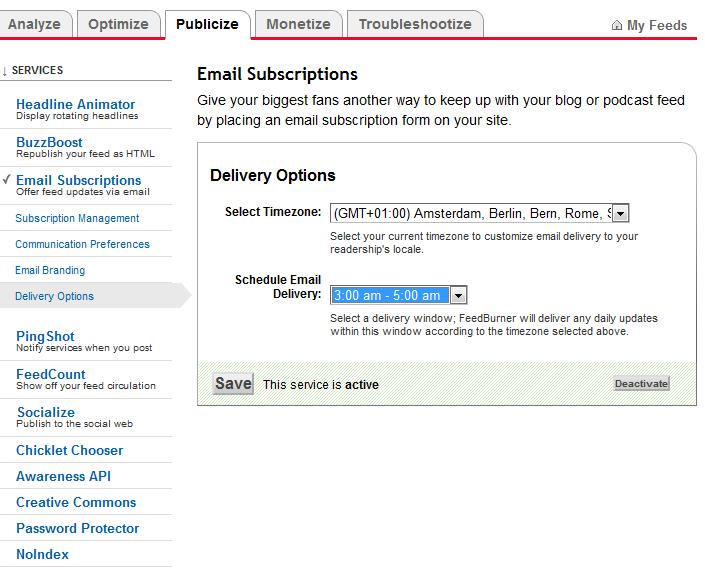
Task: Go to the Troubleshootize tab
Action: pos(415,24)
